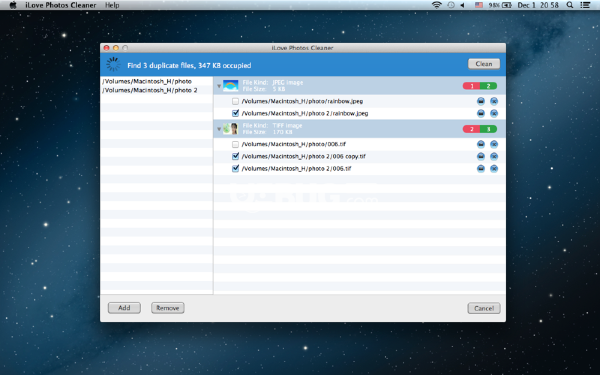
Task: Click the rainbow thumbnail in JPEG group
Action: 230,86
